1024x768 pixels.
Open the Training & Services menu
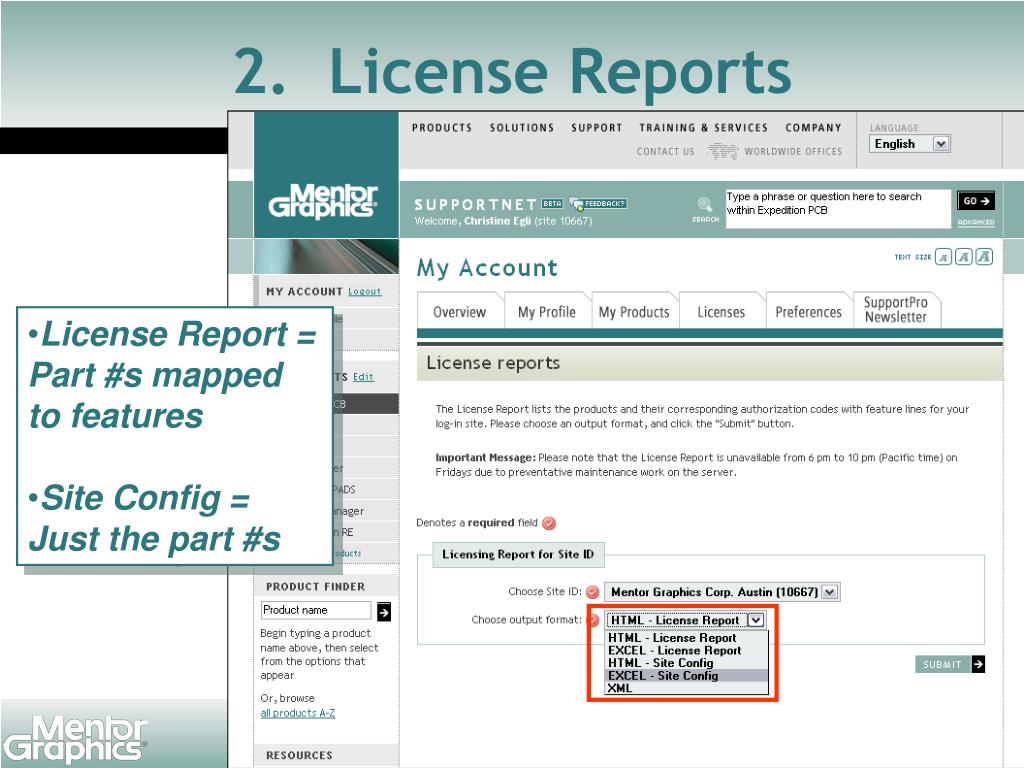(703, 128)
